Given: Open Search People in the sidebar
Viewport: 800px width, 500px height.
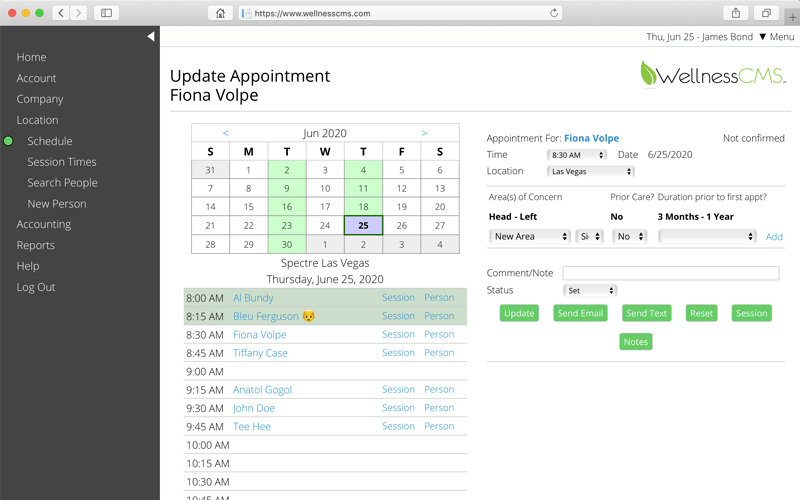Looking at the screenshot, I should (x=62, y=183).
